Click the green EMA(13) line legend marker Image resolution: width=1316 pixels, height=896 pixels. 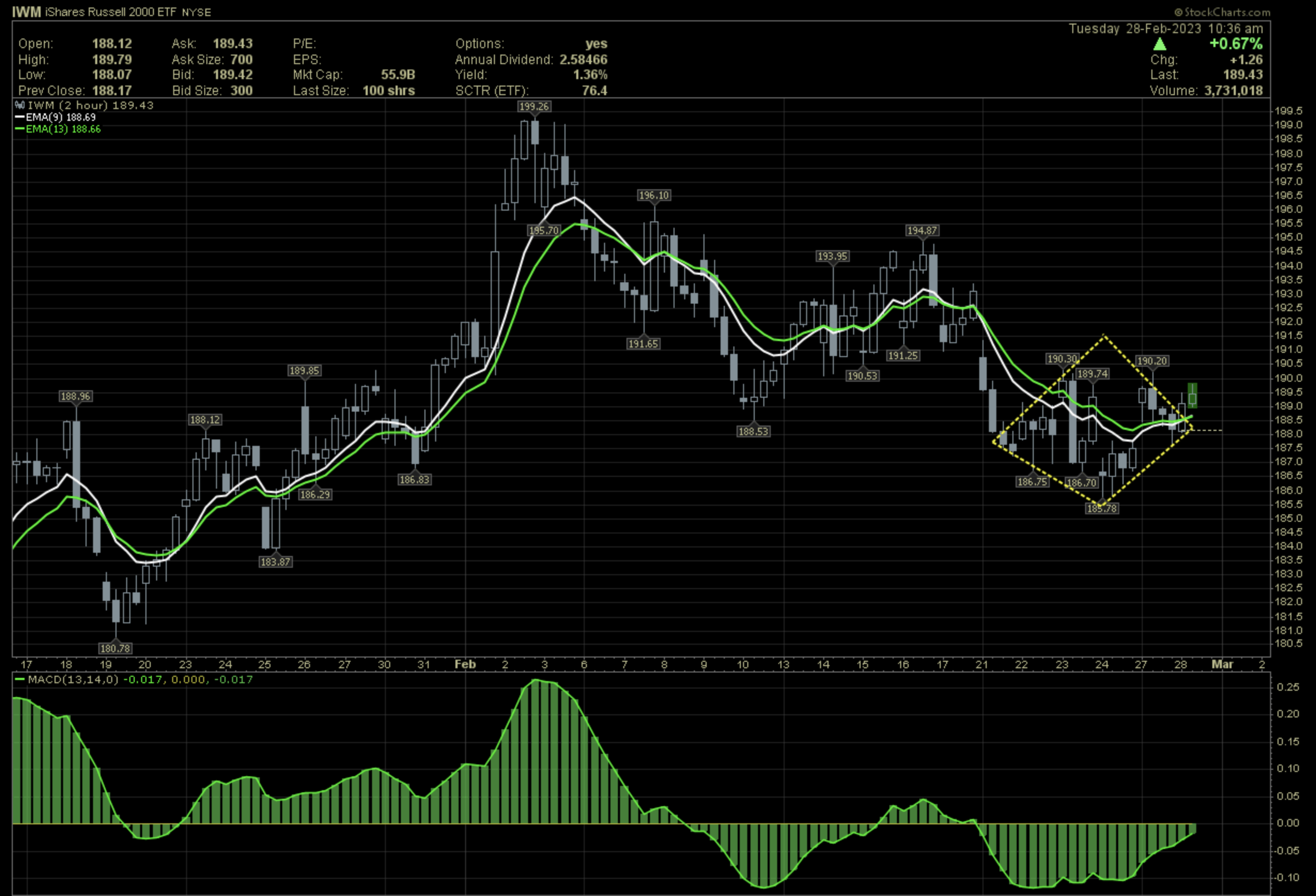(x=20, y=129)
